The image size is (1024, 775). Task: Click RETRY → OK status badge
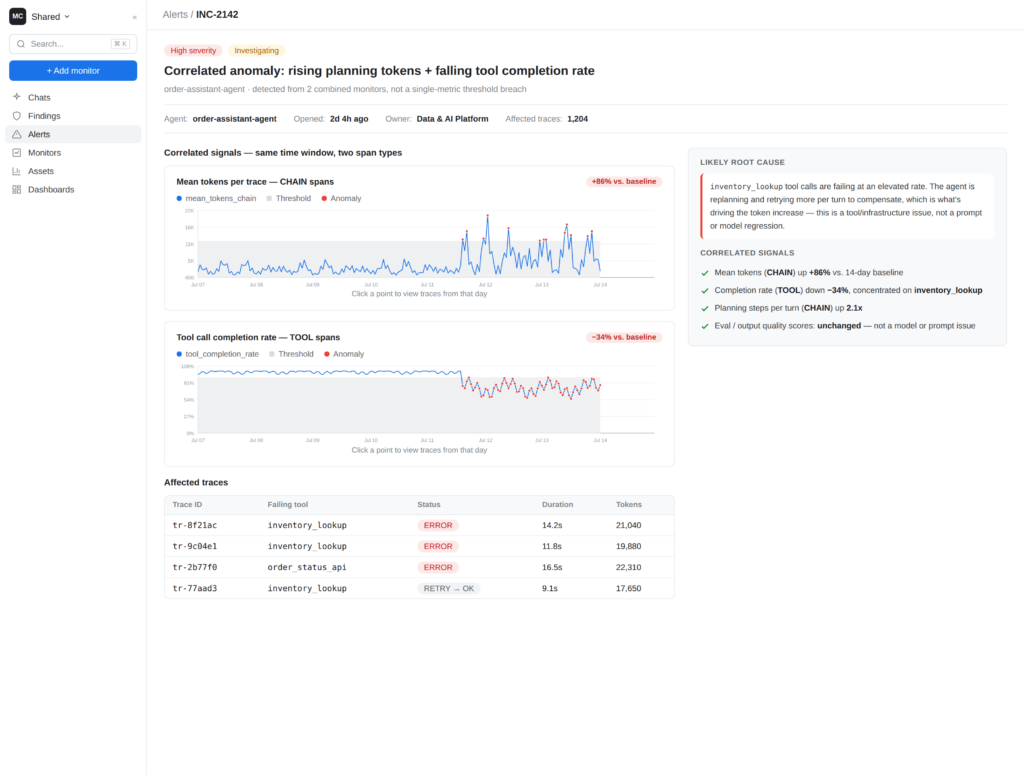[x=449, y=588]
